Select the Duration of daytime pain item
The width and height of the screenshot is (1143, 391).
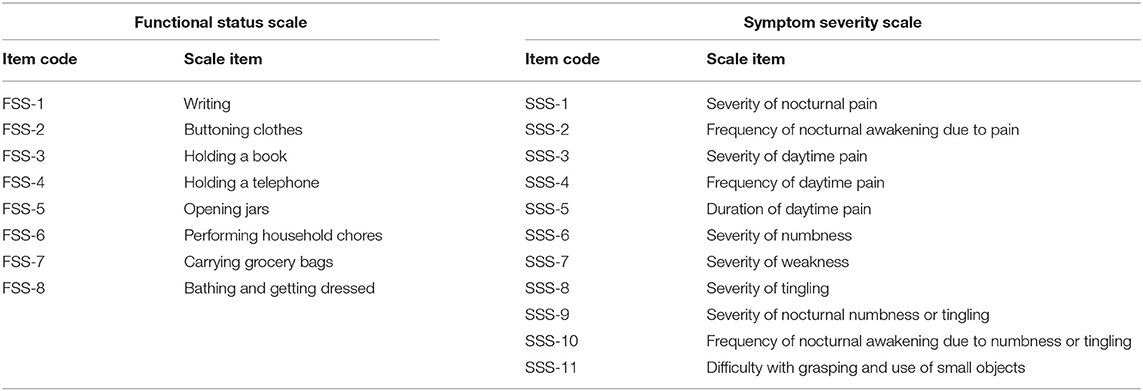pyautogui.click(x=788, y=209)
